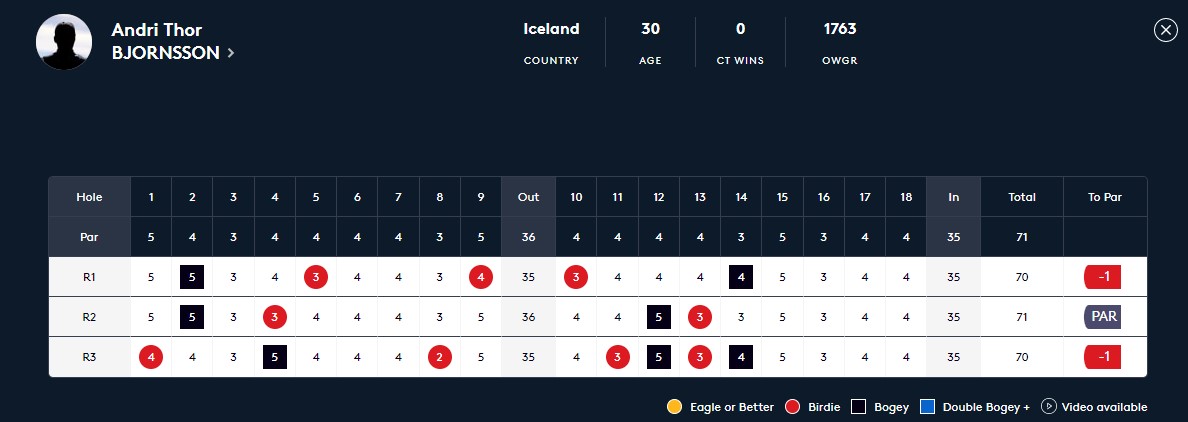Click the red Birdie legend circle

pos(793,407)
